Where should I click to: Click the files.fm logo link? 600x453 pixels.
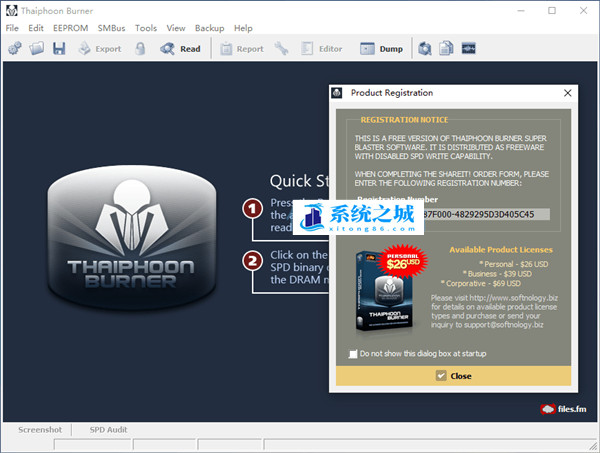(563, 409)
